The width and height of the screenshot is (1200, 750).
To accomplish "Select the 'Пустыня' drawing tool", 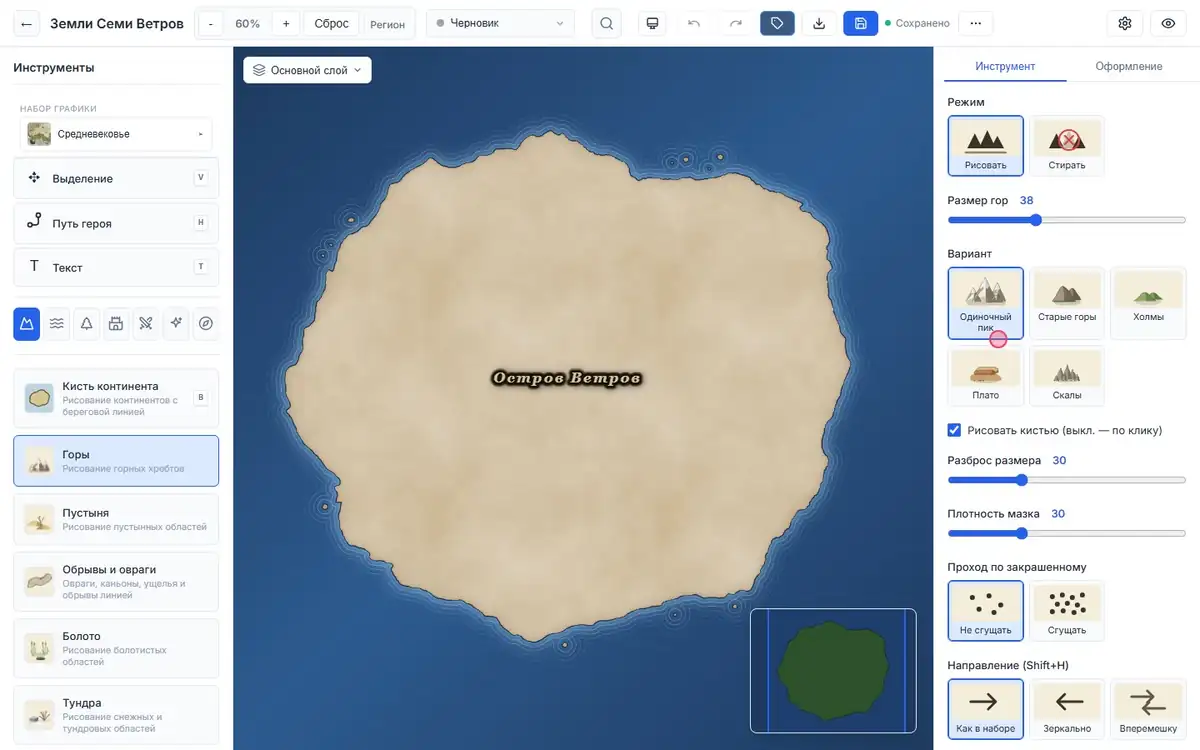I will point(116,519).
